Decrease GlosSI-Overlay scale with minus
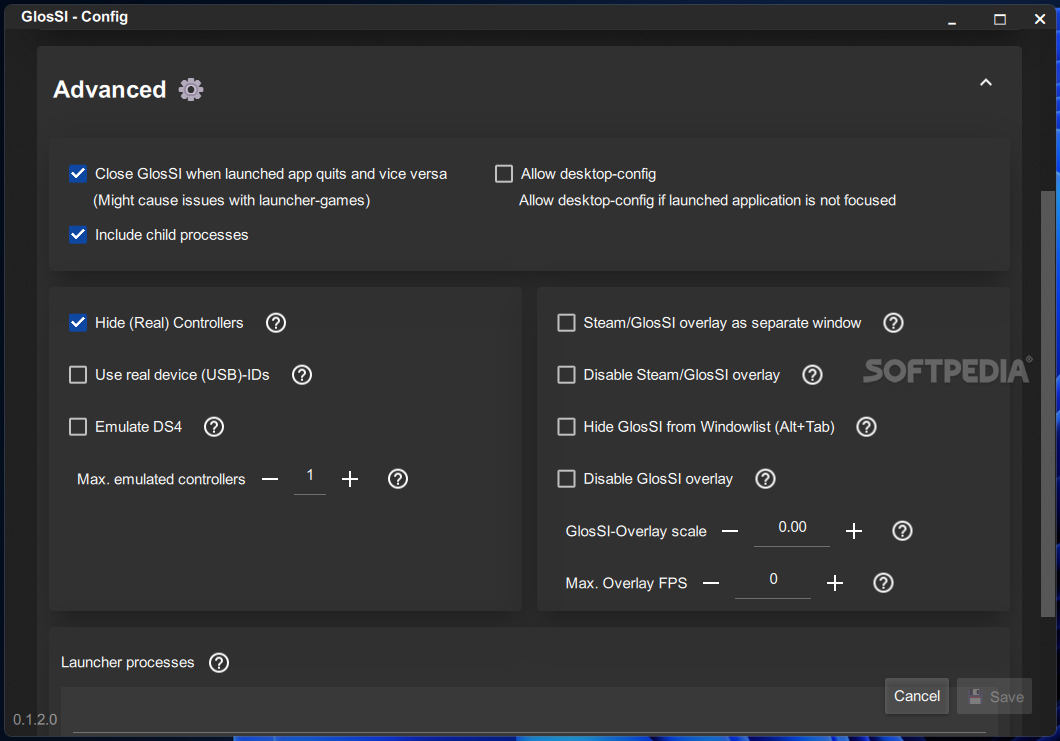The width and height of the screenshot is (1060, 741). pyautogui.click(x=729, y=531)
